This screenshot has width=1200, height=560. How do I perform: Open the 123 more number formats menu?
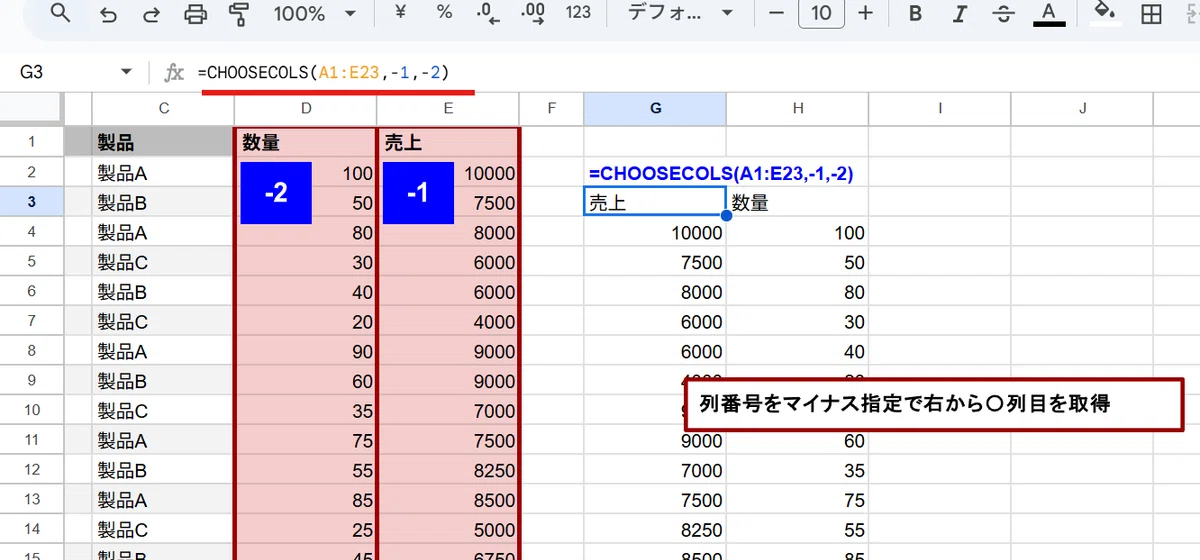point(578,13)
